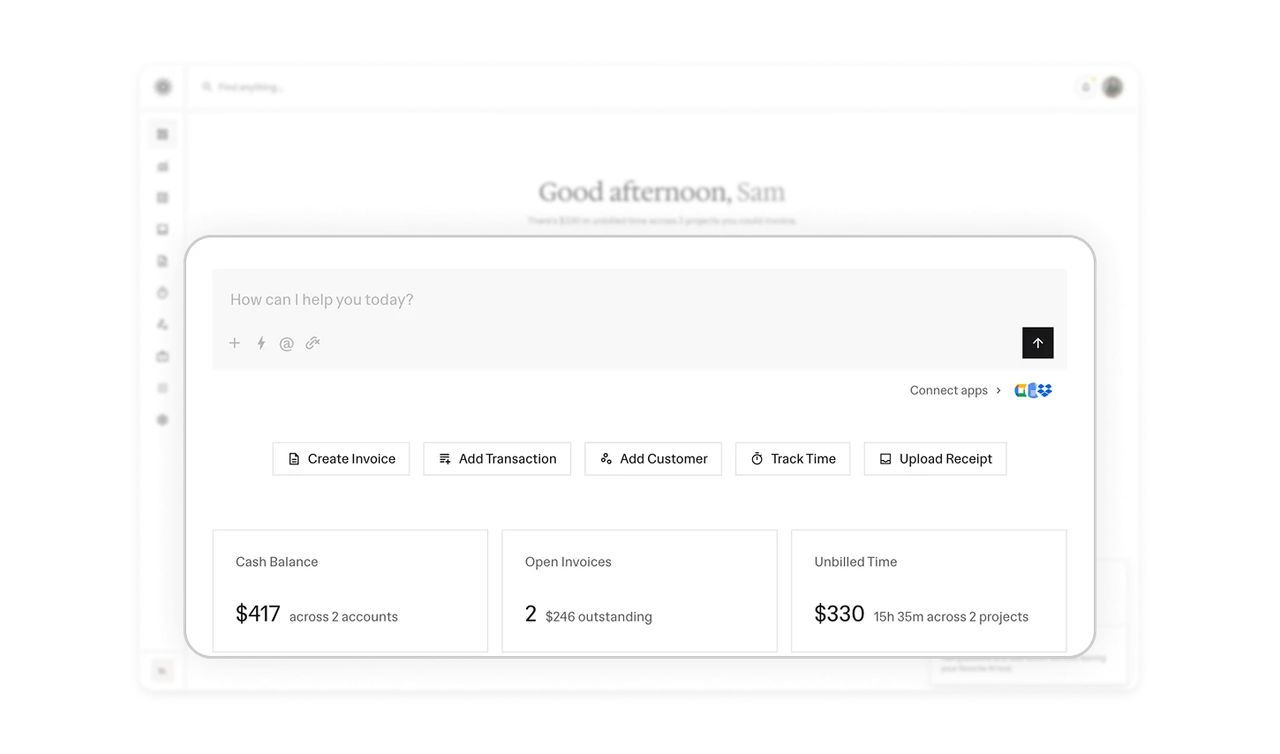This screenshot has height=754, width=1280.
Task: Send message with the black arrow button
Action: 1038,343
